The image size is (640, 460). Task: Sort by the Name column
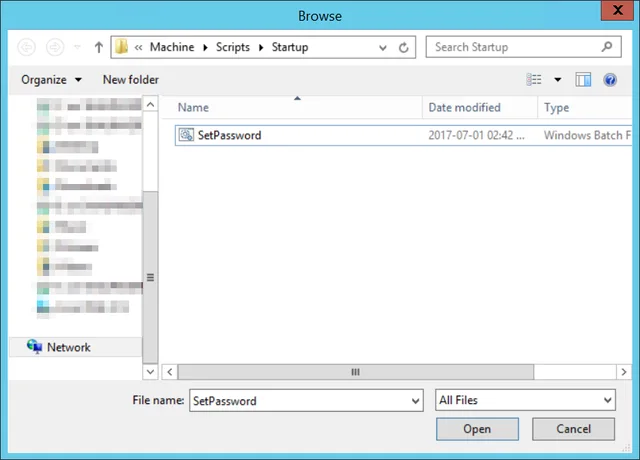(291, 107)
